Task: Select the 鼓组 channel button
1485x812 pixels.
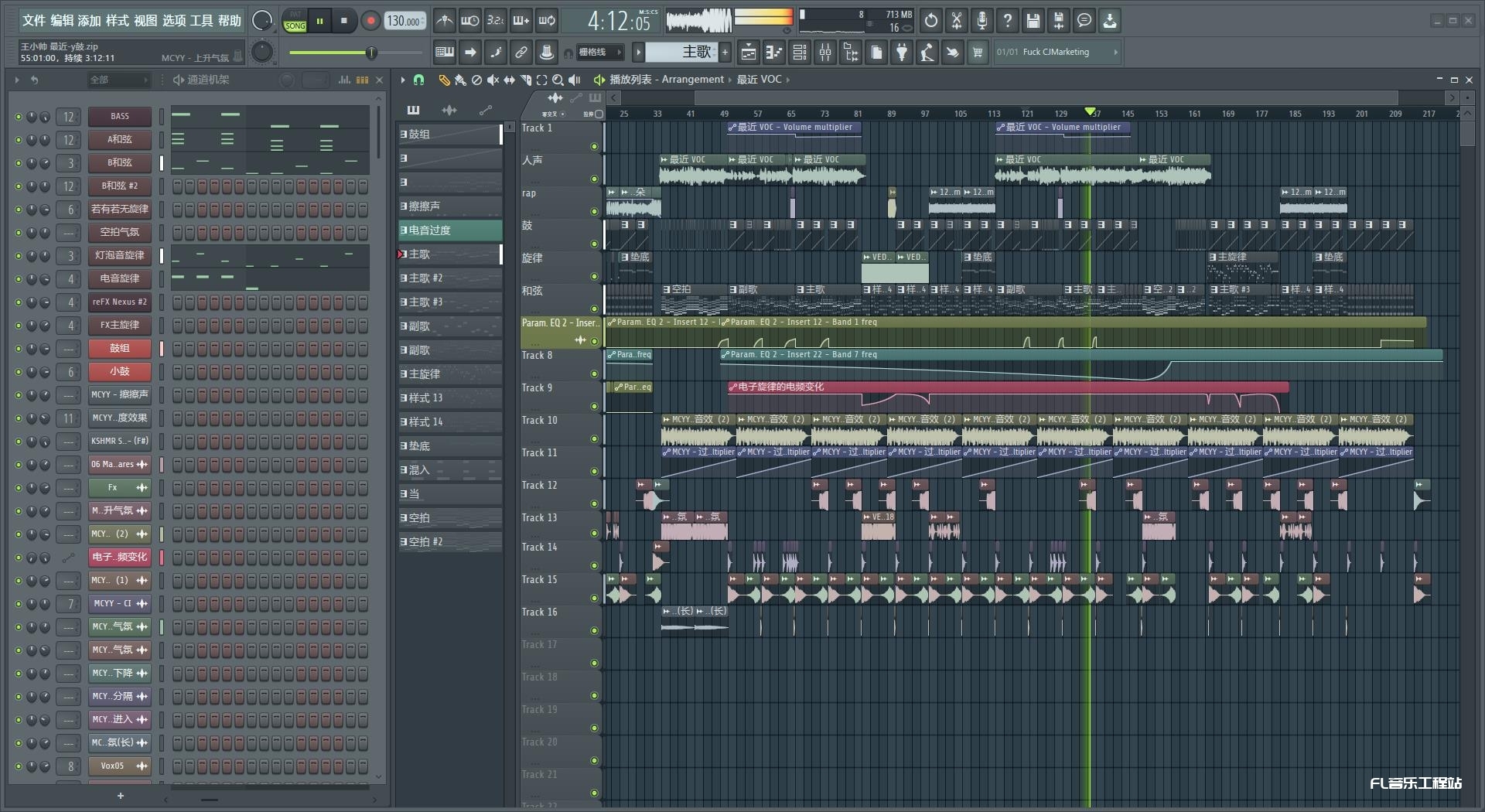Action: click(x=119, y=349)
